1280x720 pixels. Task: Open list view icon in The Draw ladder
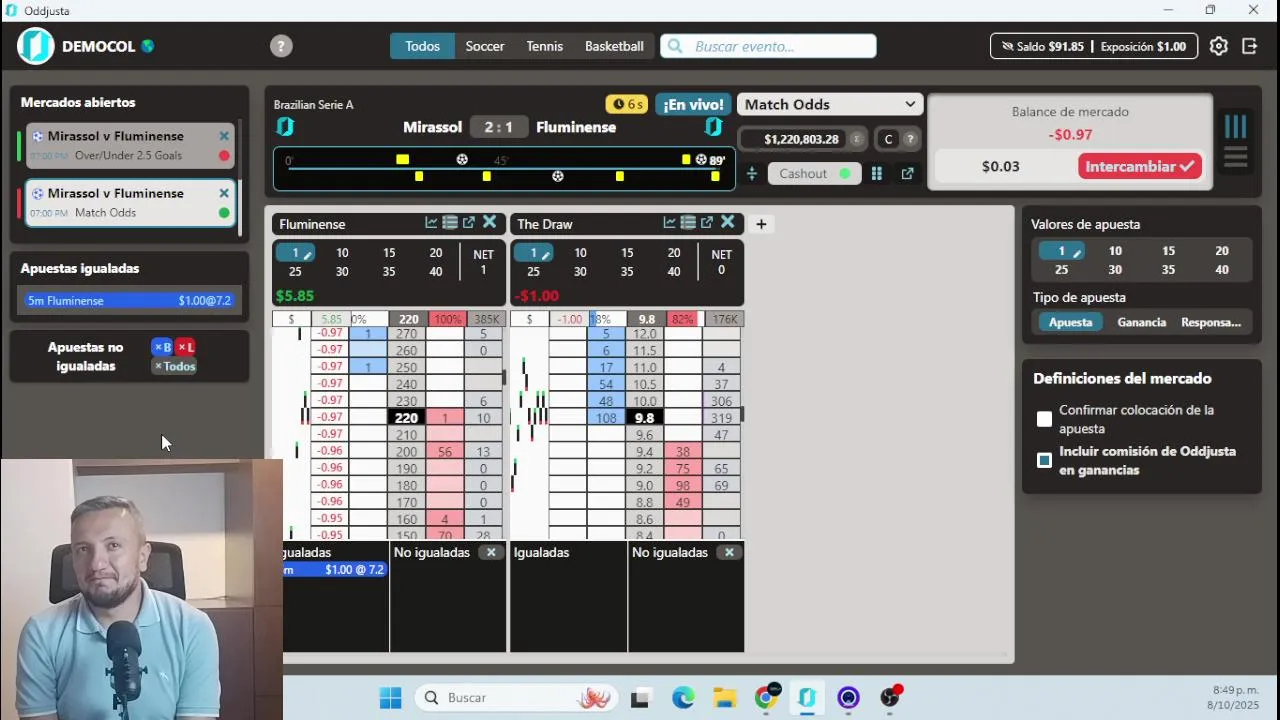pos(688,223)
